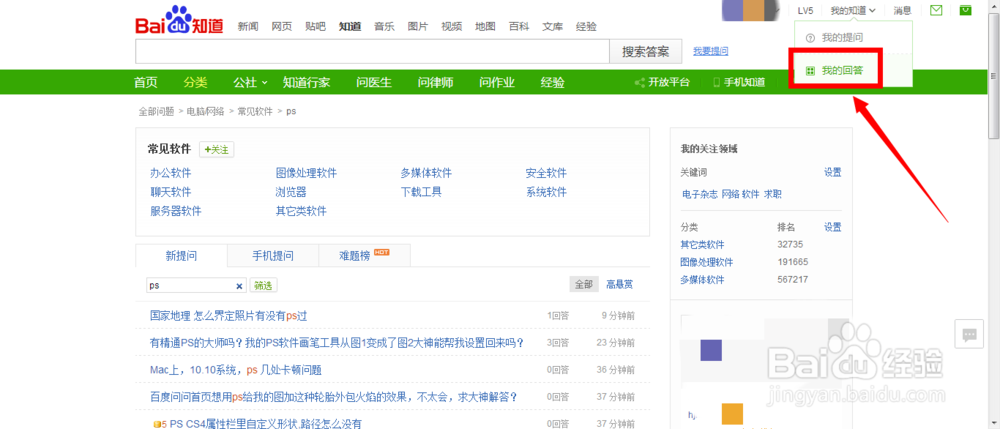1000x429 pixels.
Task: Click 设置 next to 排名
Action: coord(832,227)
